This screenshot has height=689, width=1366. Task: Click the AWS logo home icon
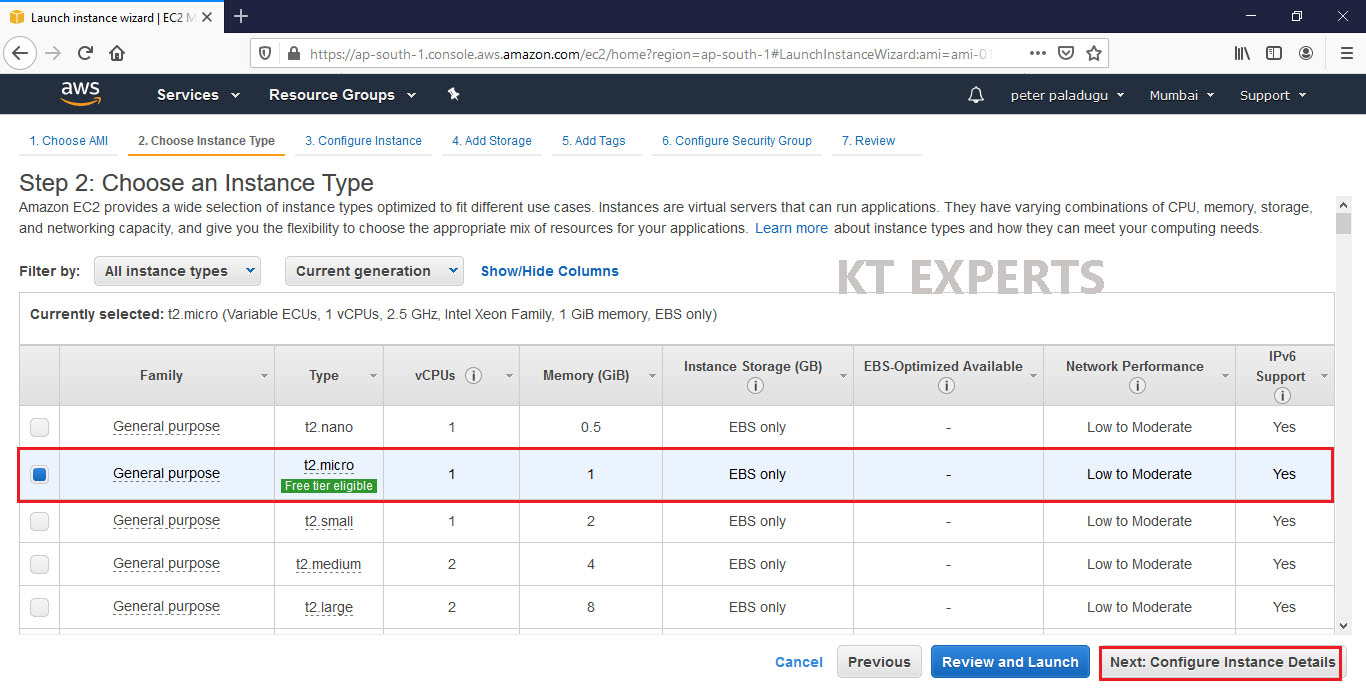click(80, 94)
